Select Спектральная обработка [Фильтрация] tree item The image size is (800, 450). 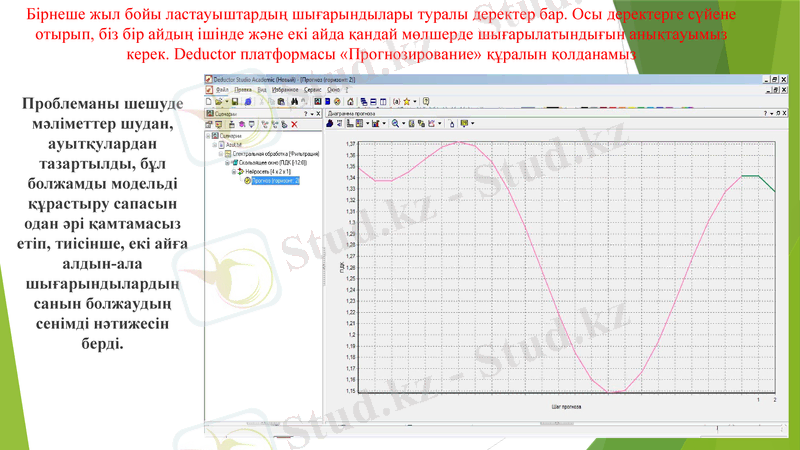[x=276, y=154]
